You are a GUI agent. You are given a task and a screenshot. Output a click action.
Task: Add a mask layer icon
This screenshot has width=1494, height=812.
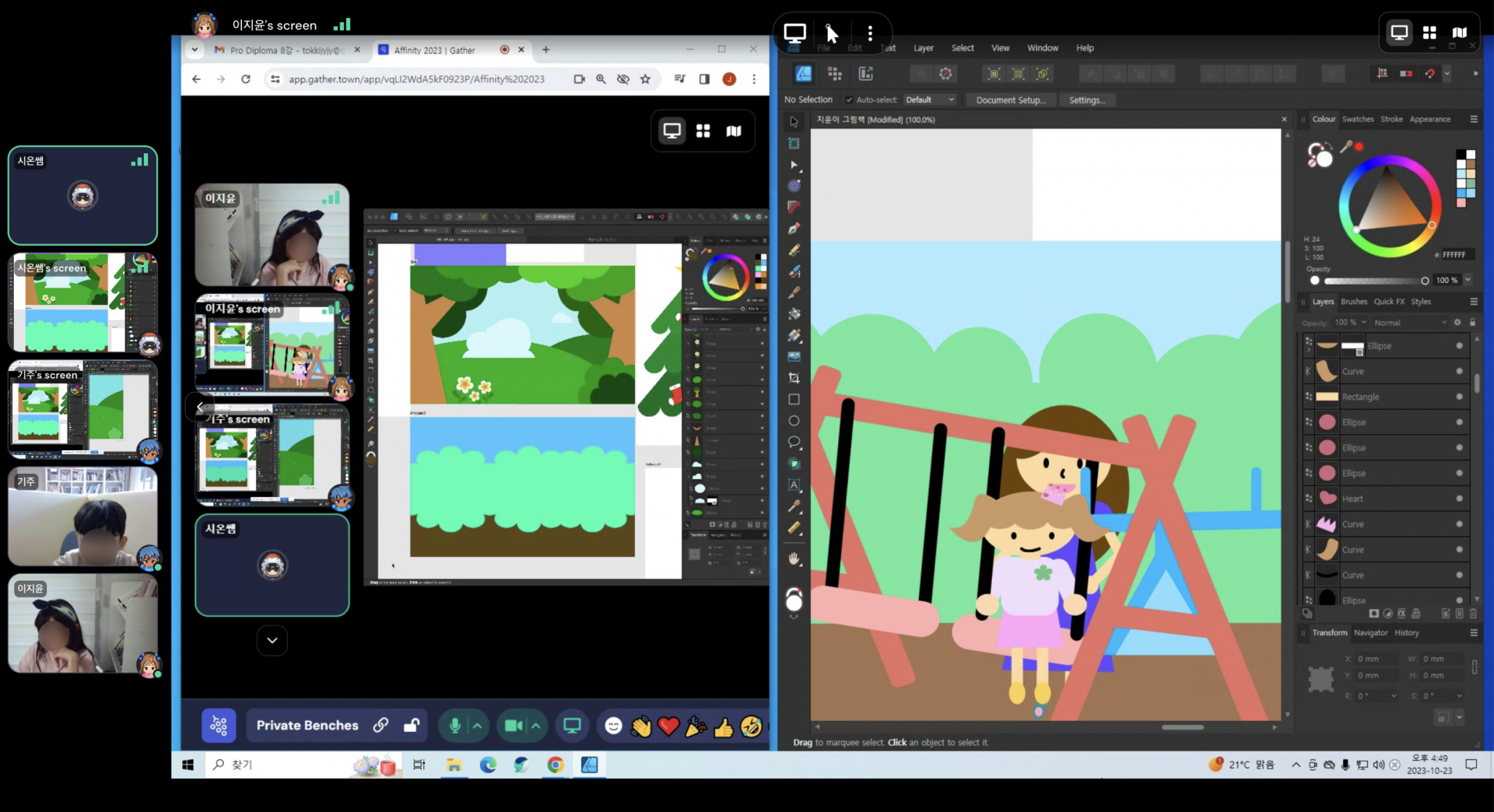(1374, 614)
